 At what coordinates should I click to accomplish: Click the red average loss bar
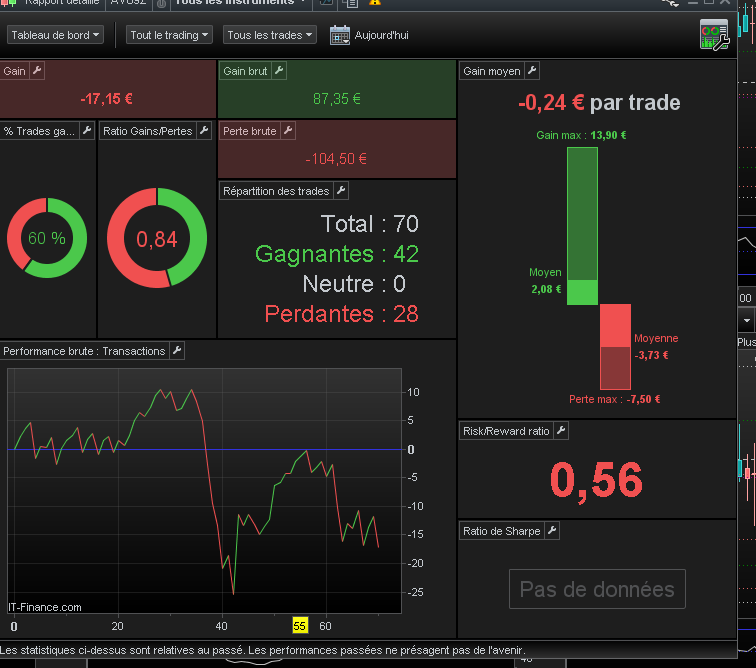(x=615, y=326)
